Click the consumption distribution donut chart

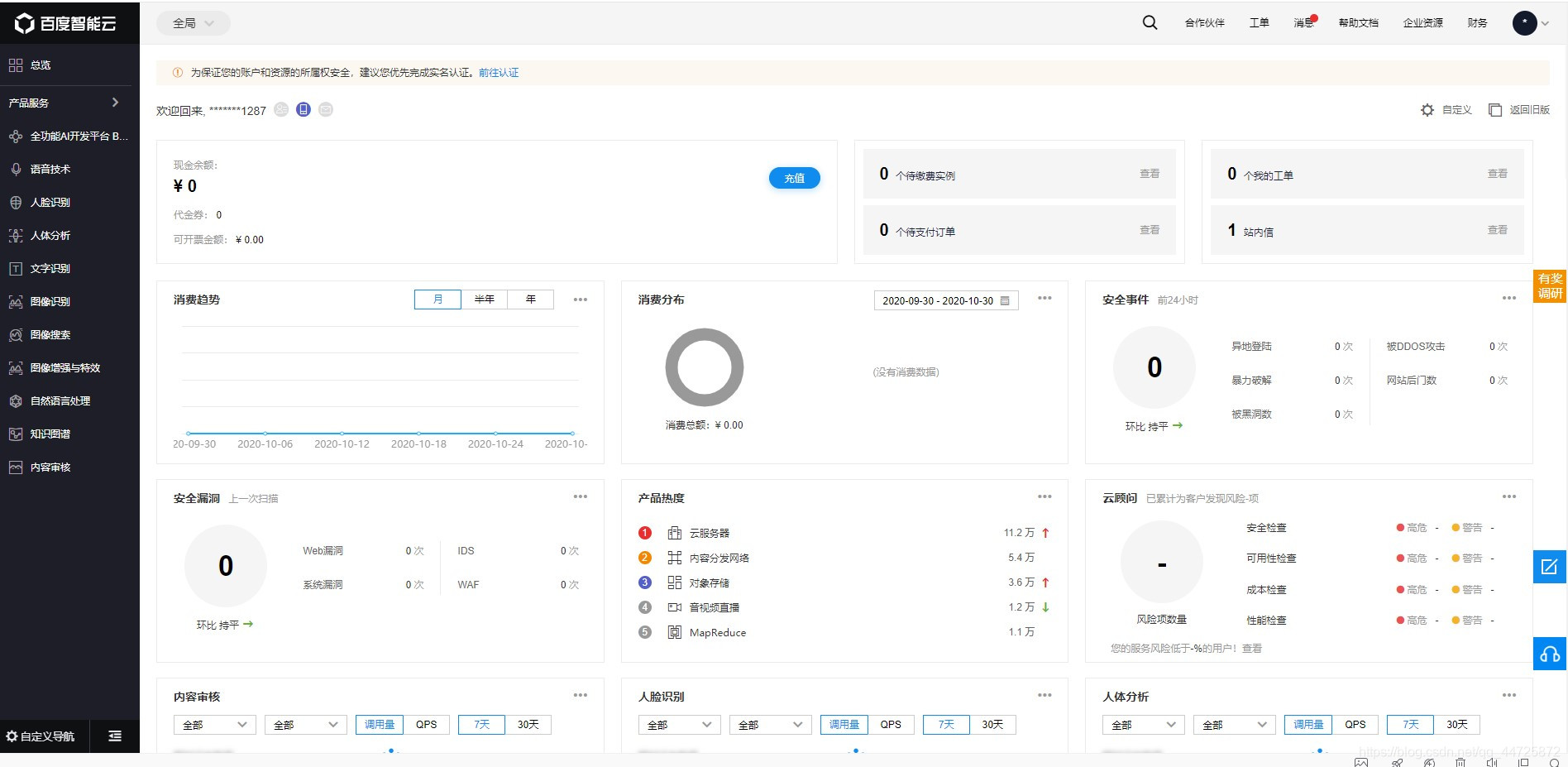[705, 367]
